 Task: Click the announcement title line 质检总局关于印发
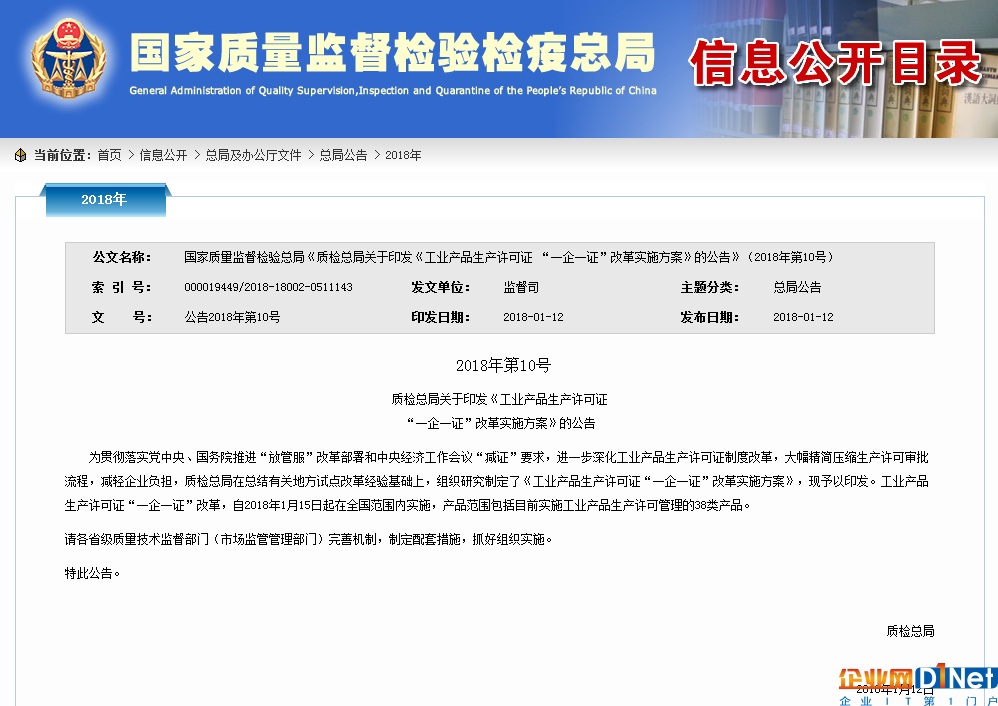point(499,399)
